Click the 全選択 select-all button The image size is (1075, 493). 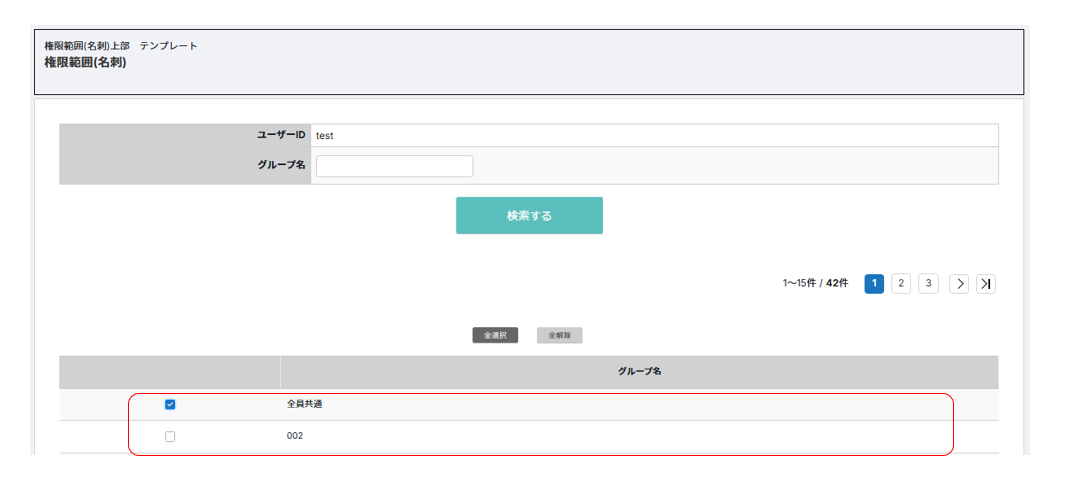pos(495,336)
